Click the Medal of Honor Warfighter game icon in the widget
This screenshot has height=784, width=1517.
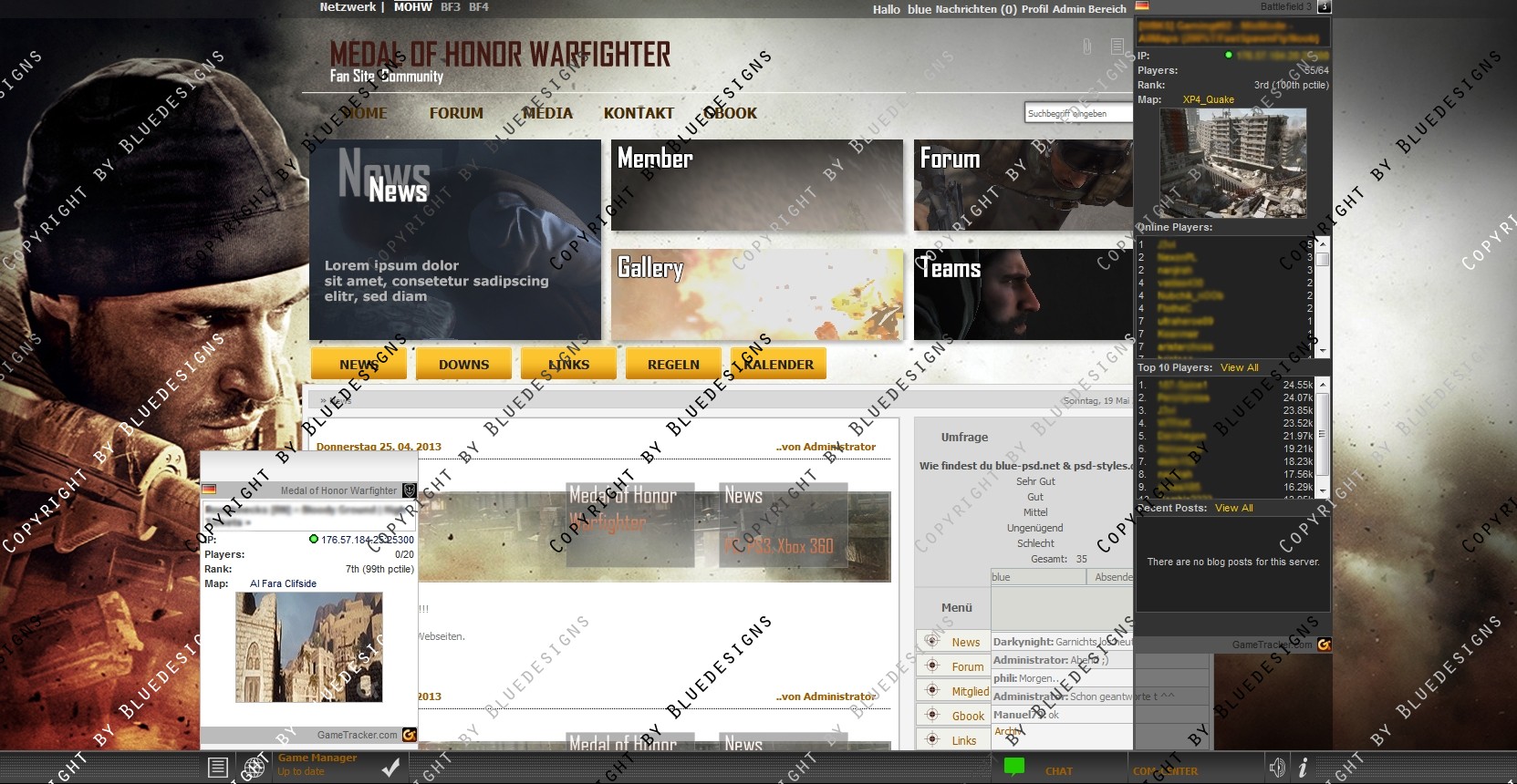(410, 490)
